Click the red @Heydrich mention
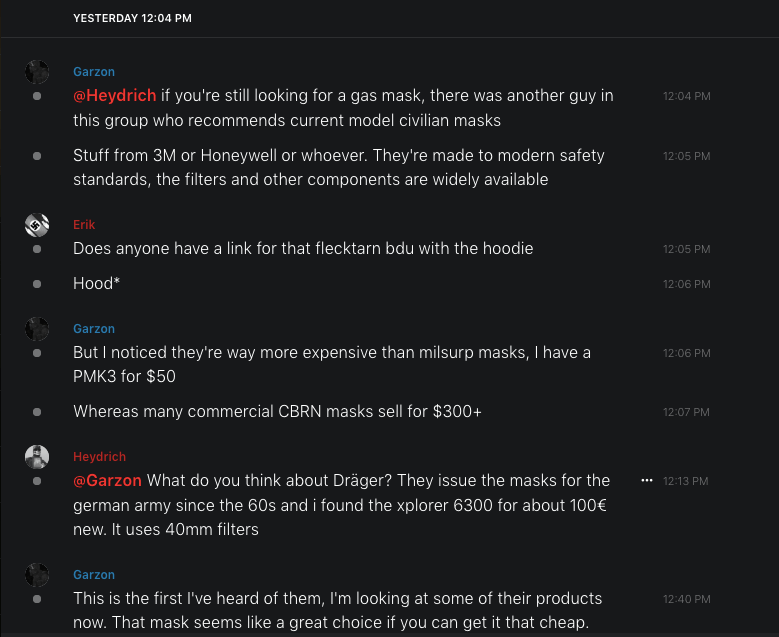779x637 pixels. (114, 96)
